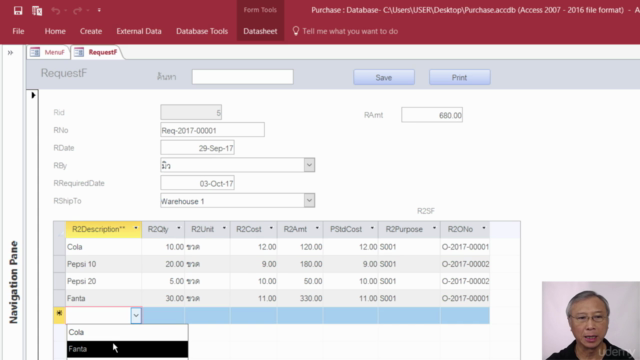Screen dimensions: 640x360
Task: Click the RRequiredDate field 03-Oct-17
Action: tap(198, 183)
